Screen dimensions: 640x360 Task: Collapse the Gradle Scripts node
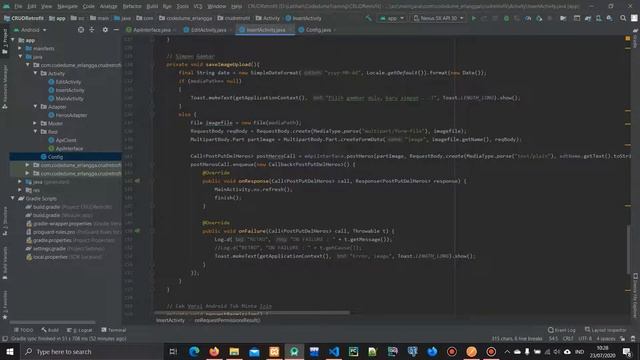[13, 198]
